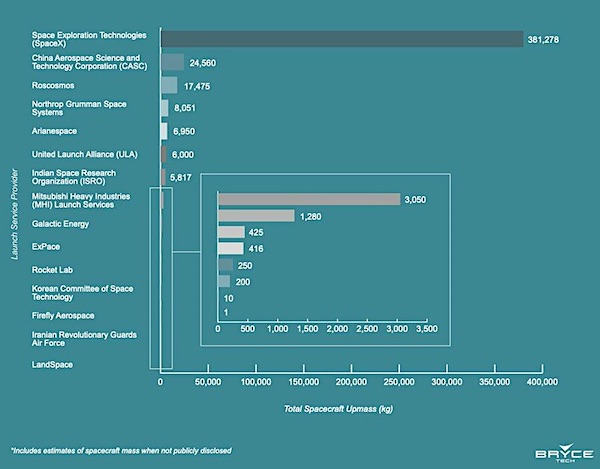Click the value '6,000'

[183, 155]
